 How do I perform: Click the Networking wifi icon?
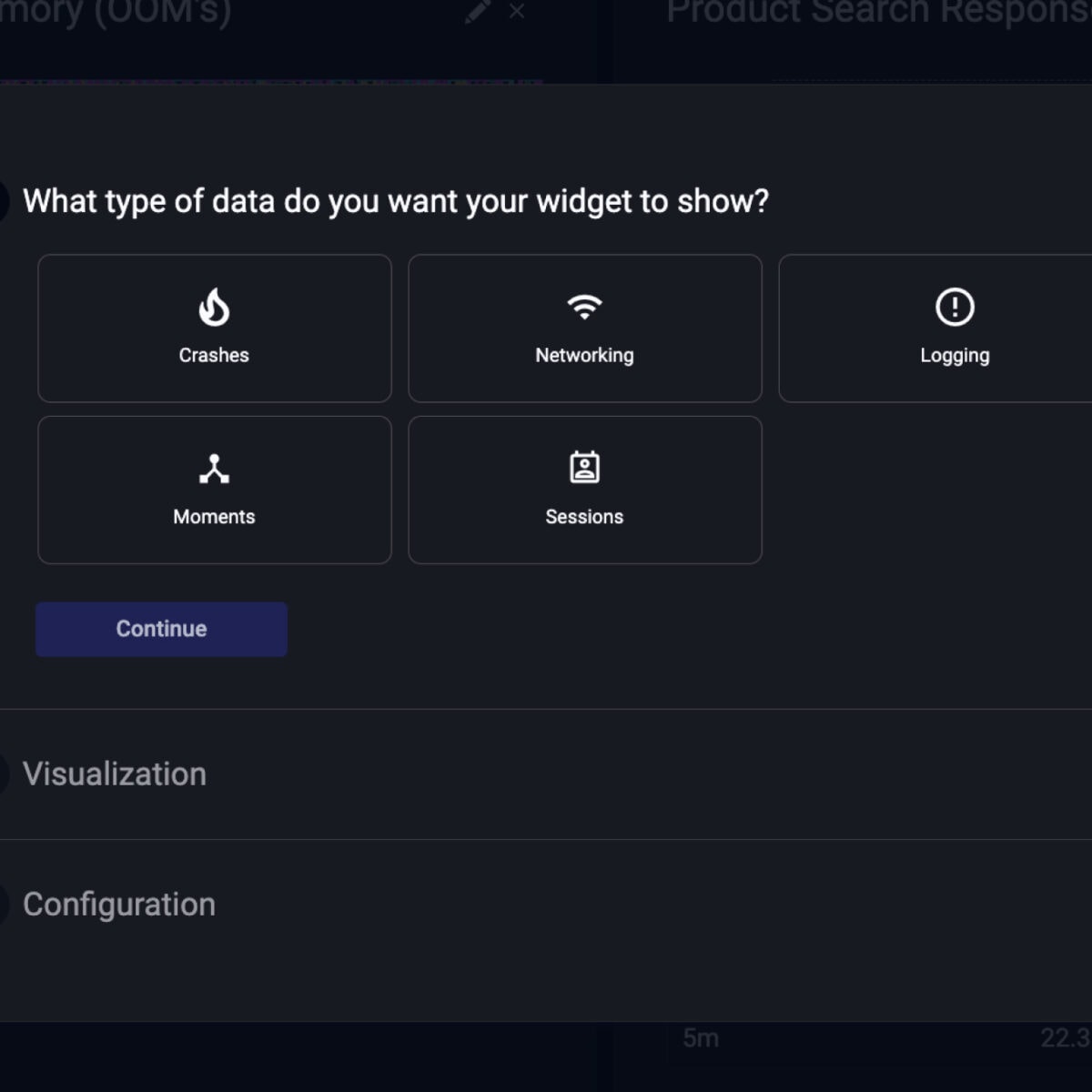[x=584, y=307]
